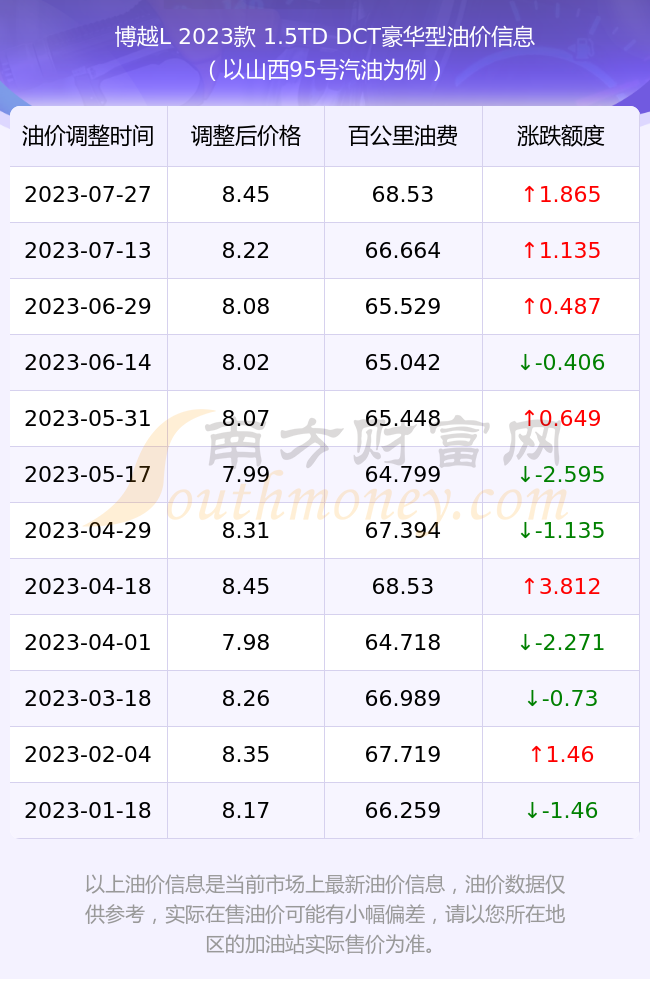Click the red ↑3.812 increase value
This screenshot has width=650, height=1000.
point(561,586)
